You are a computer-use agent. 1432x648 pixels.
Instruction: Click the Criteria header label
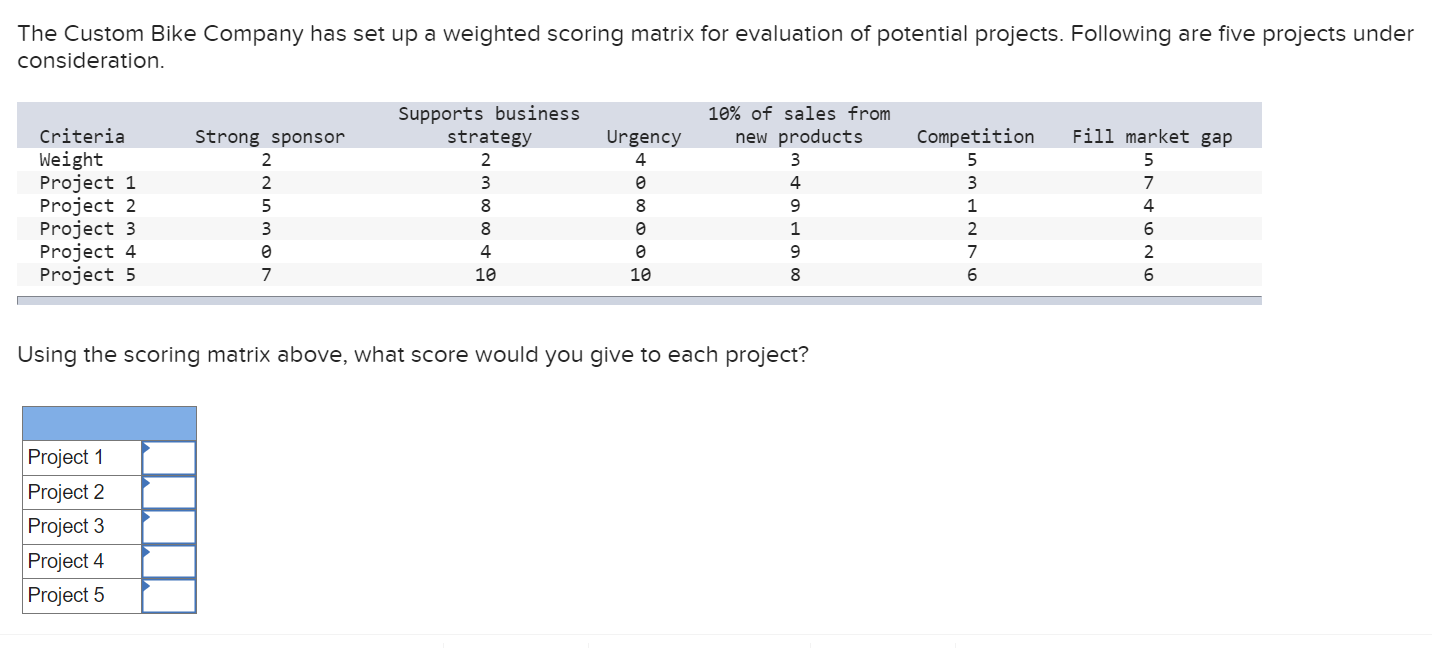coord(82,137)
